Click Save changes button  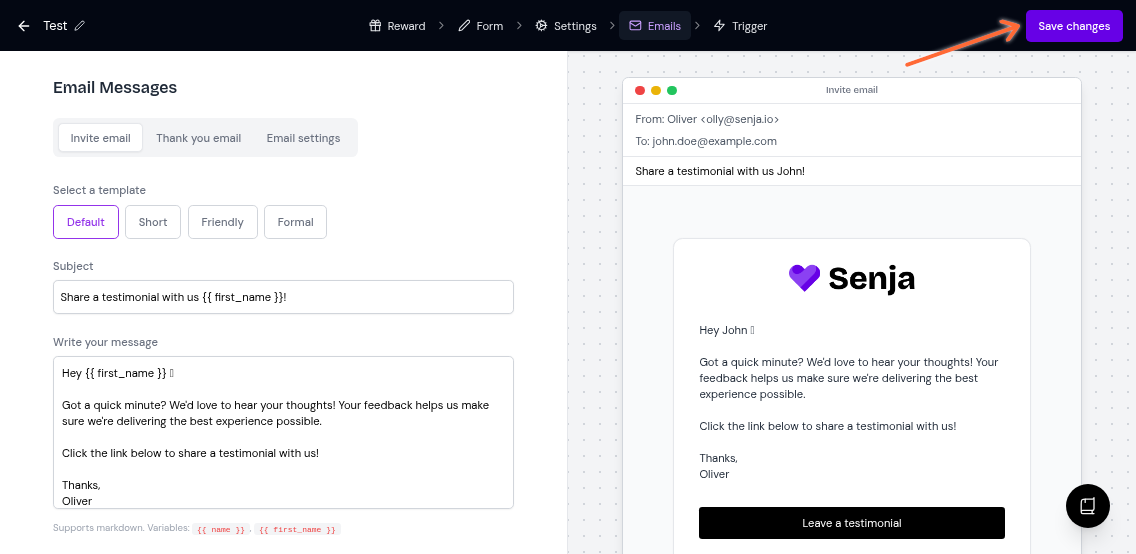(1074, 26)
